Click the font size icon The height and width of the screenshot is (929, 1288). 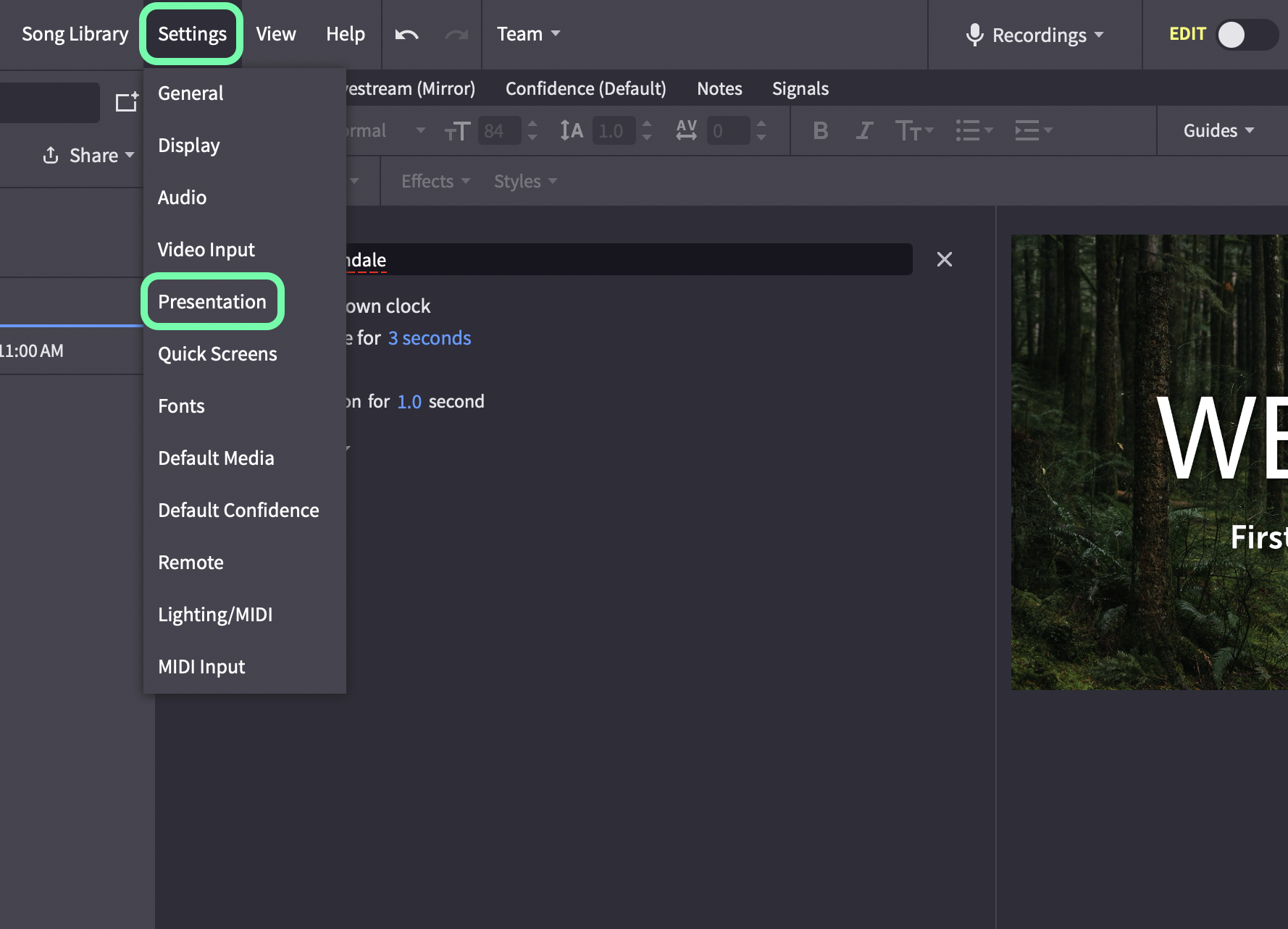(x=457, y=131)
